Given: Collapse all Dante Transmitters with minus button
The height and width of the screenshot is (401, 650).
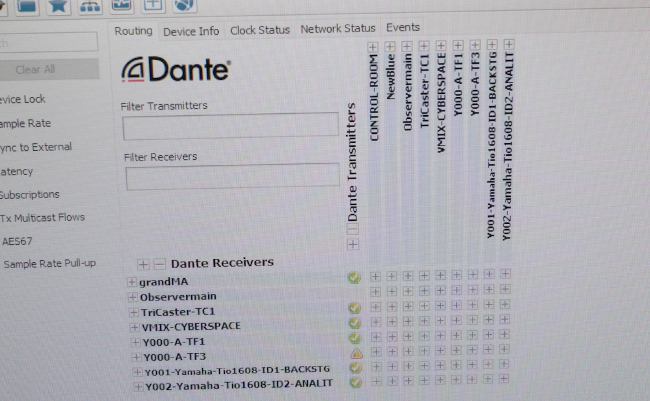Looking at the screenshot, I should 352,229.
